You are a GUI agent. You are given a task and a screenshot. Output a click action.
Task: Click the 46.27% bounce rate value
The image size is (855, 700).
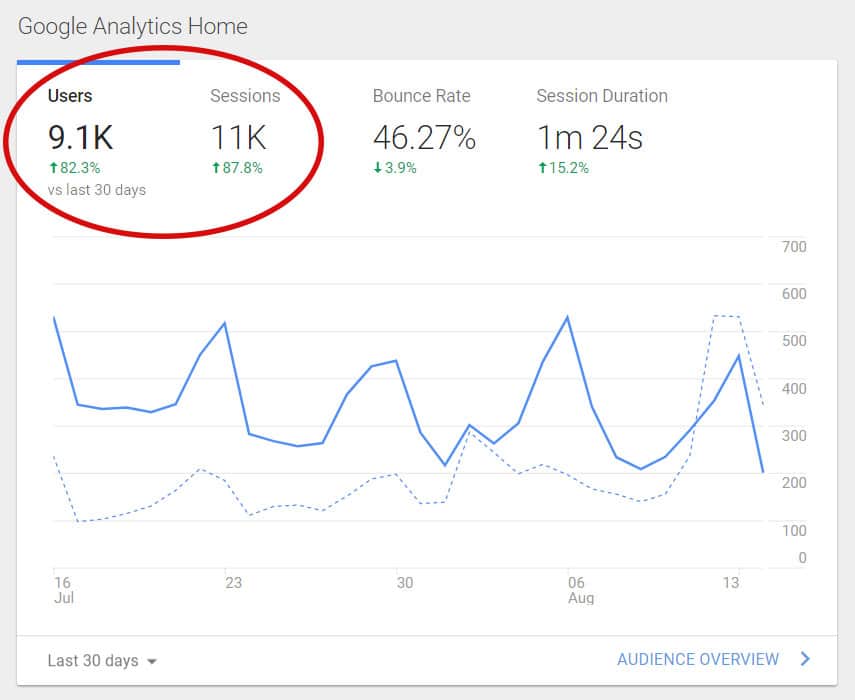(x=424, y=137)
